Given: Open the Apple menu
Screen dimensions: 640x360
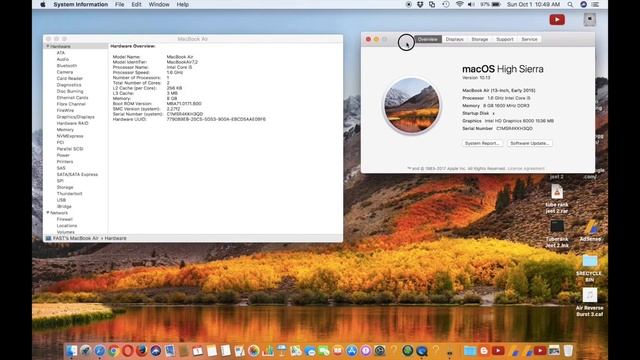Looking at the screenshot, I should tap(43, 4).
